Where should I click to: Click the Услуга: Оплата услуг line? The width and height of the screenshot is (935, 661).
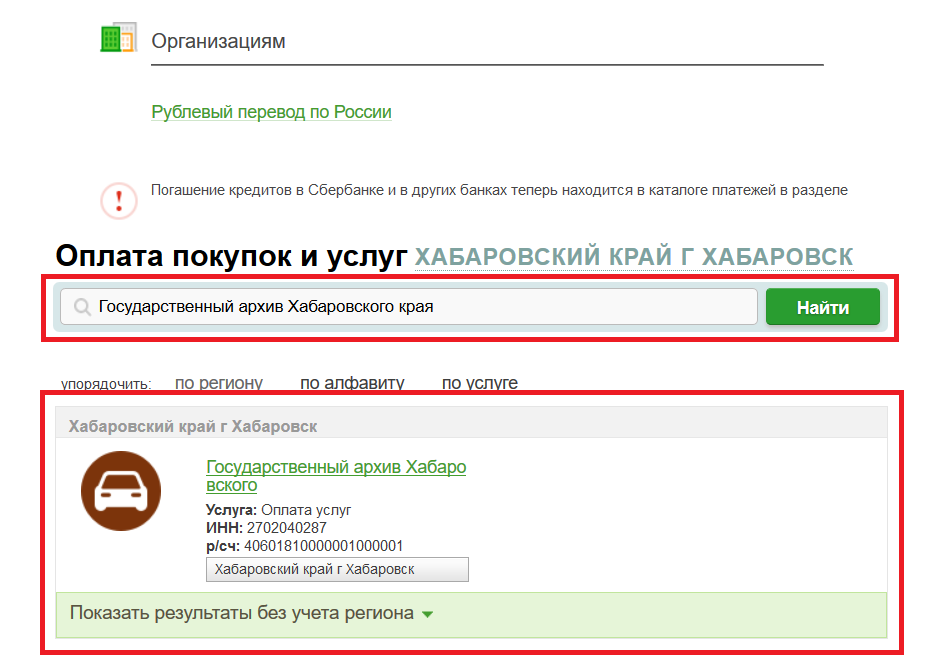coord(278,510)
